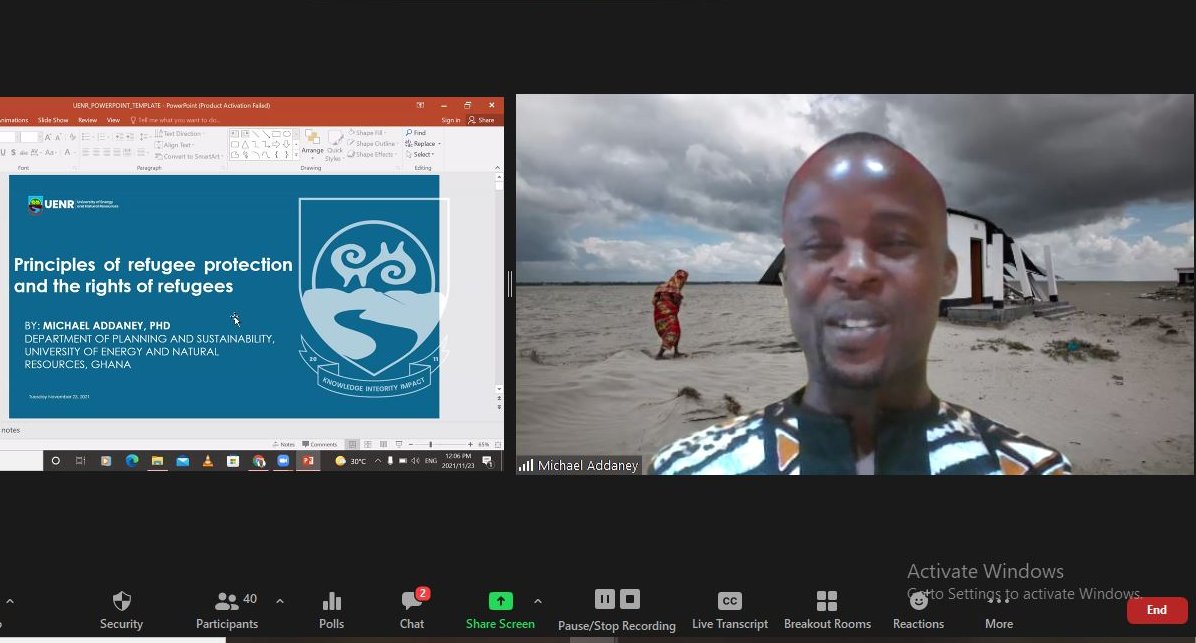The image size is (1196, 643).
Task: Open the Polls panel in Zoom
Action: tap(331, 608)
